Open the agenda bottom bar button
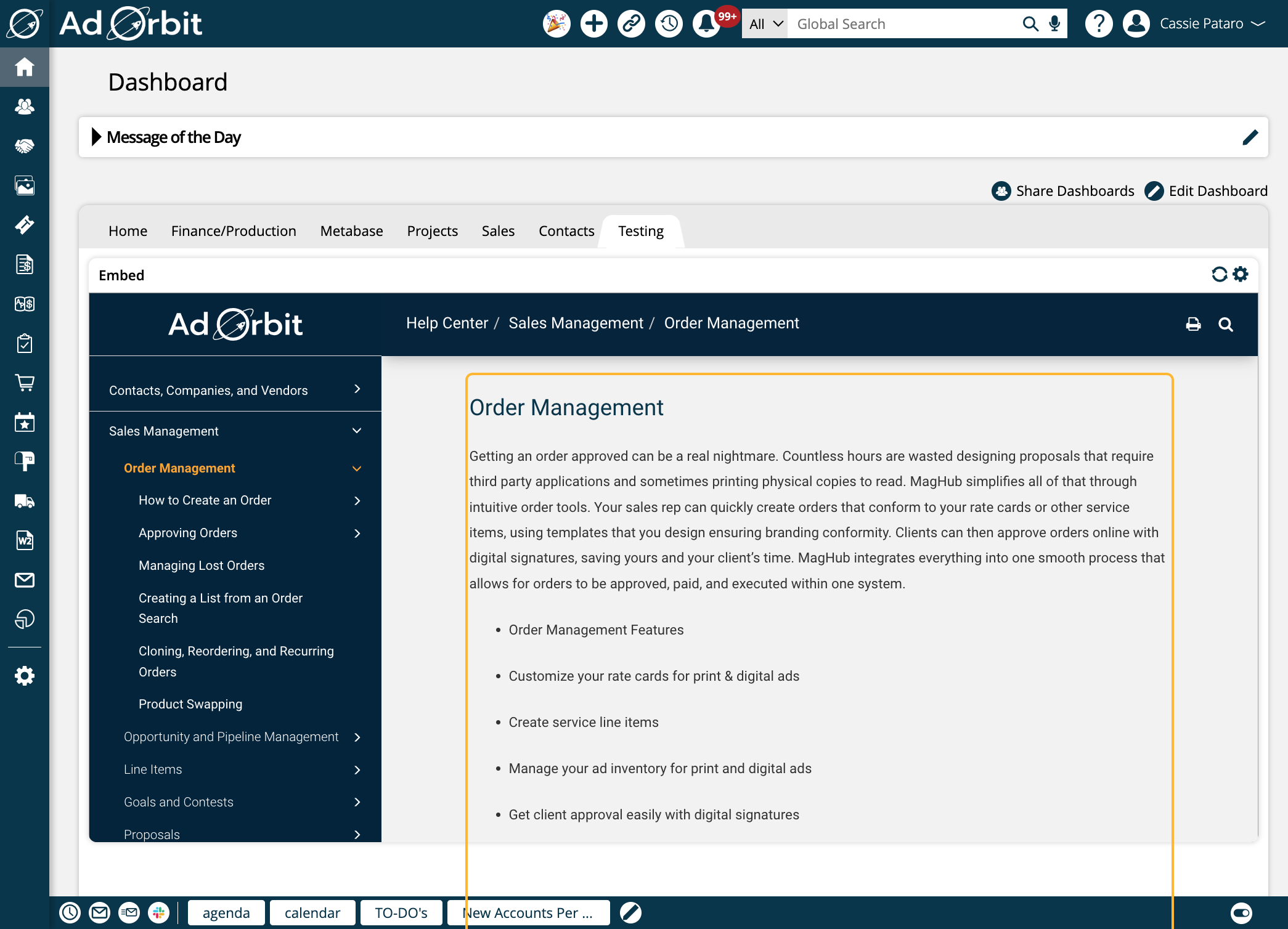The width and height of the screenshot is (1288, 929). [x=226, y=912]
